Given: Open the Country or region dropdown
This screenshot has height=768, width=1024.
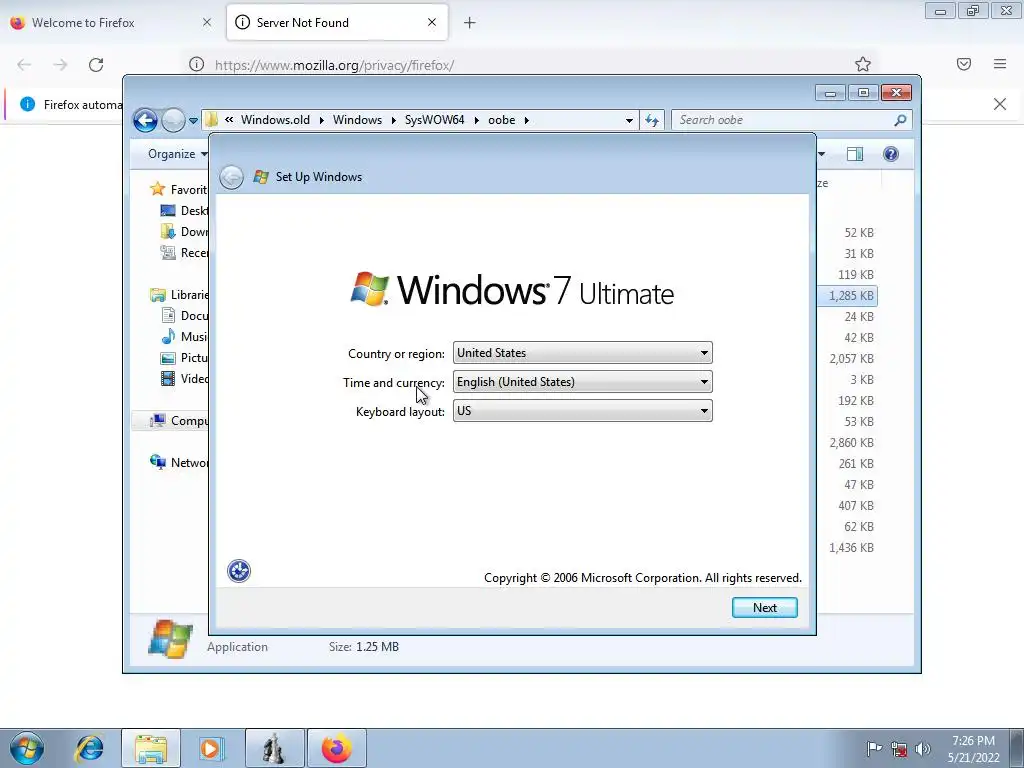Looking at the screenshot, I should pos(582,353).
